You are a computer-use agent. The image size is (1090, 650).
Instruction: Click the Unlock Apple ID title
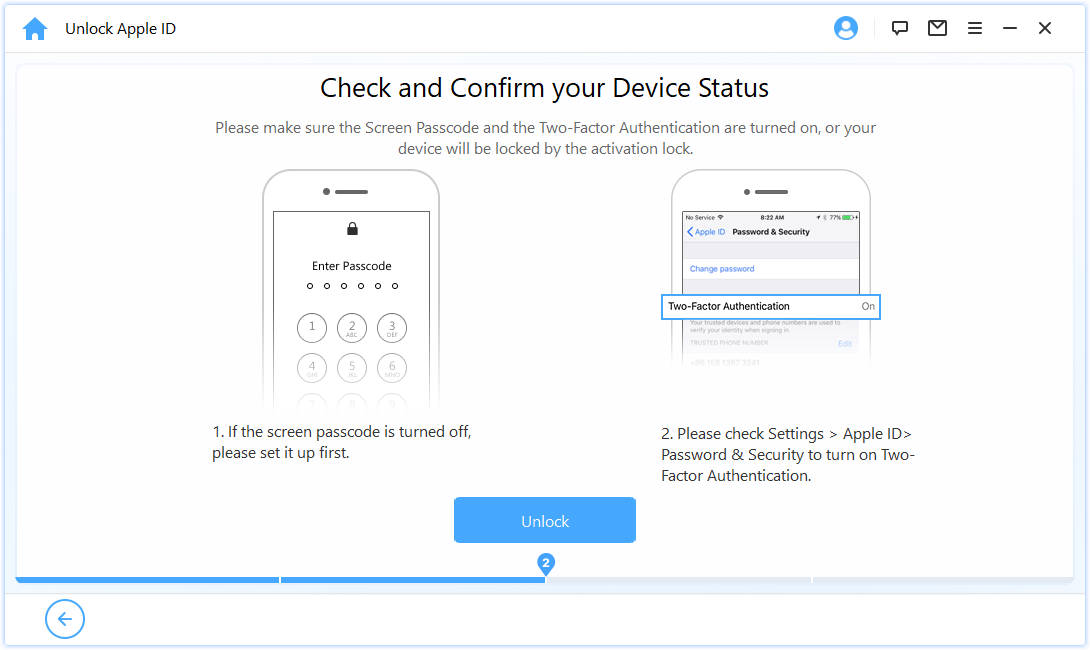[x=120, y=28]
